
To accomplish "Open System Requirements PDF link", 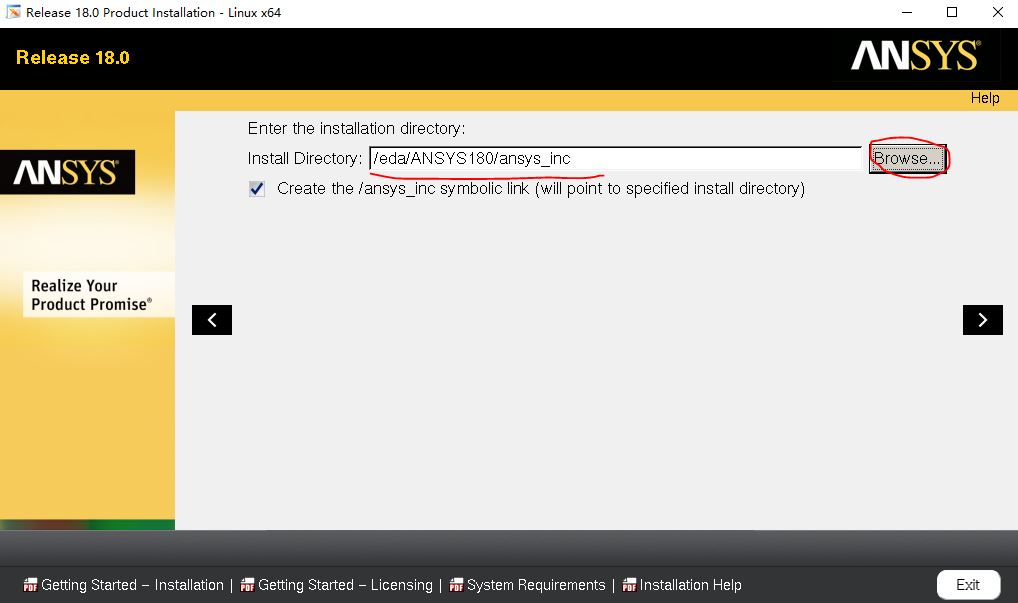I will point(536,585).
